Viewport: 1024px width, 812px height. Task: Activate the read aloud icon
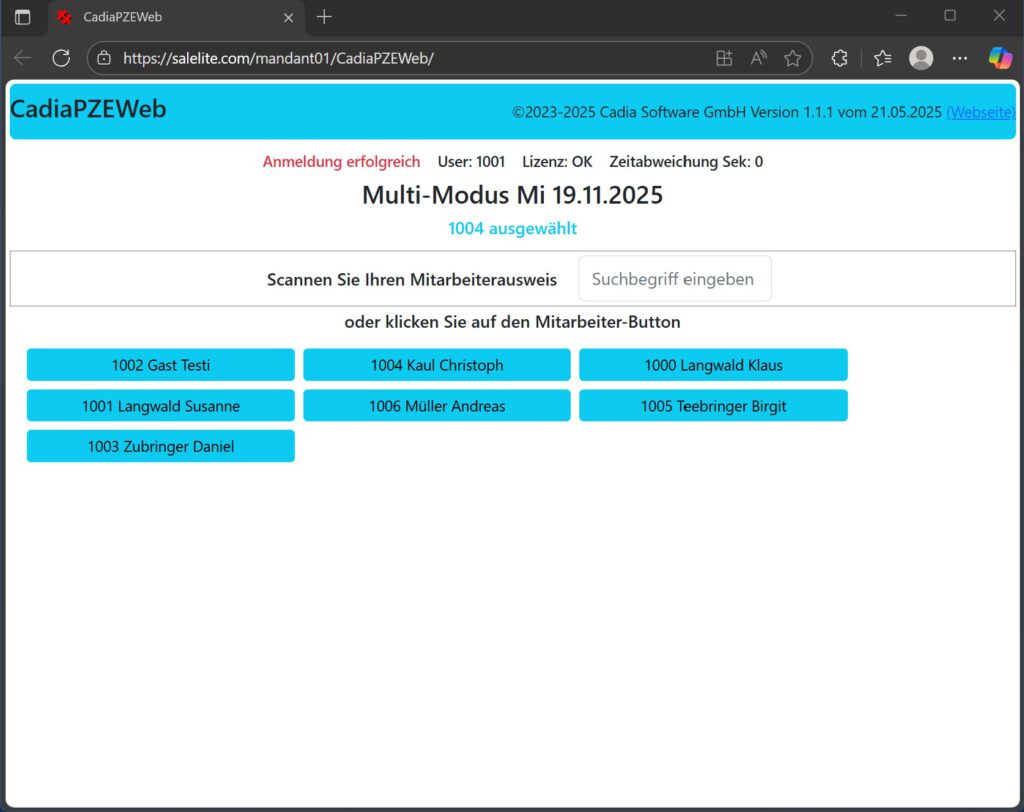[x=759, y=58]
